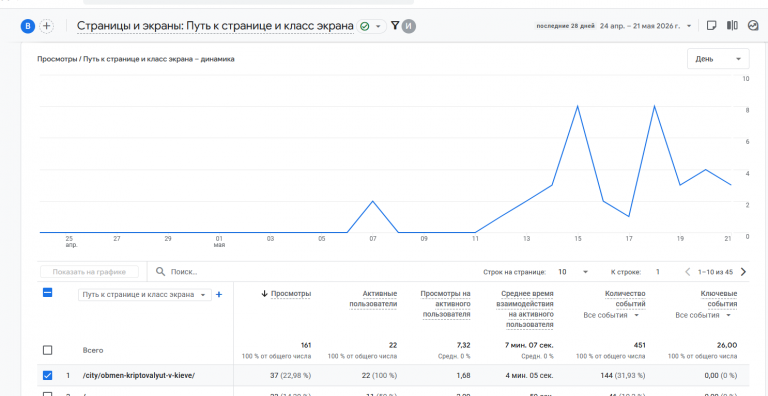Sort by Ключевые события column header

point(718,298)
